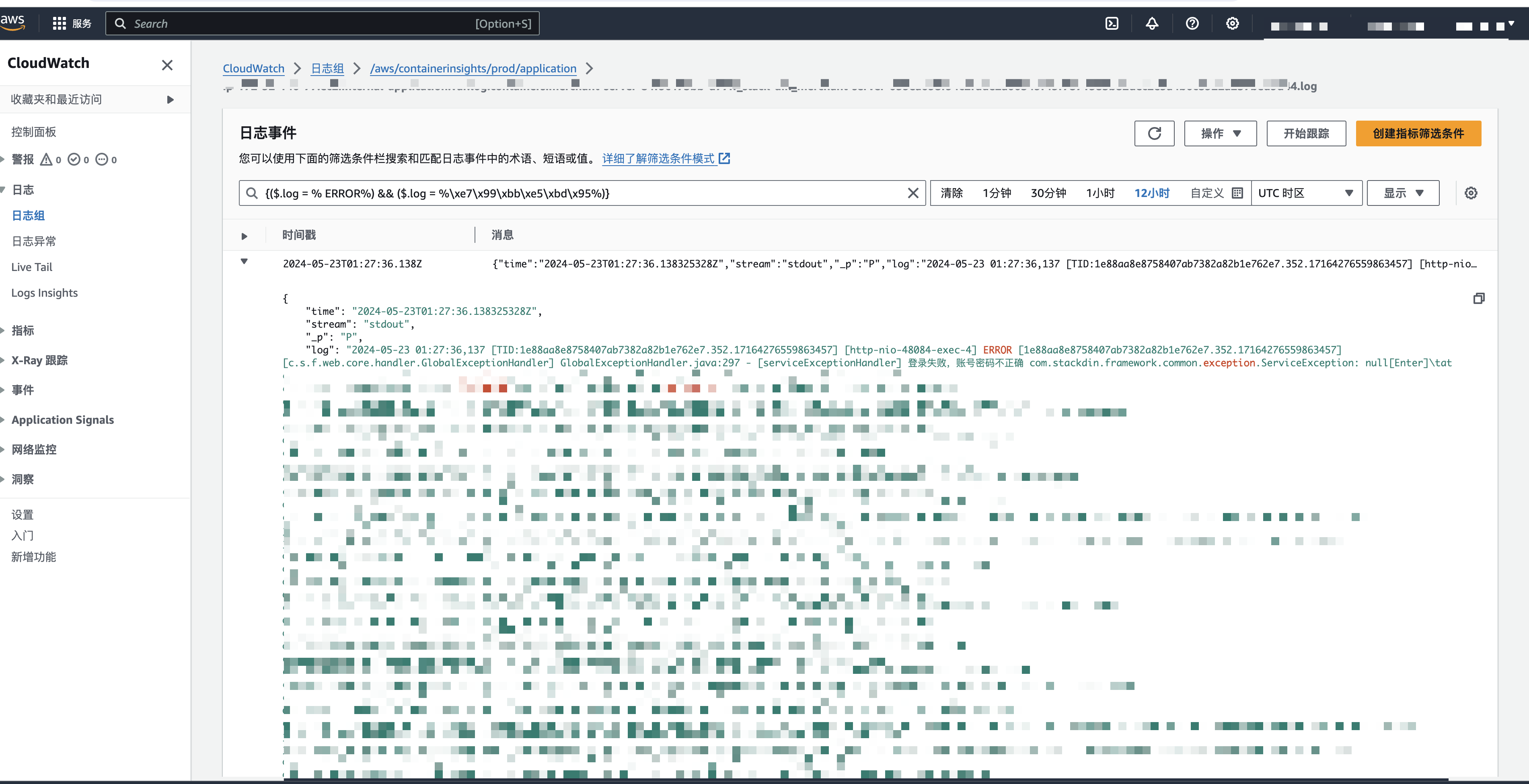
Task: Open 日志组 in sidebar
Action: pyautogui.click(x=28, y=215)
